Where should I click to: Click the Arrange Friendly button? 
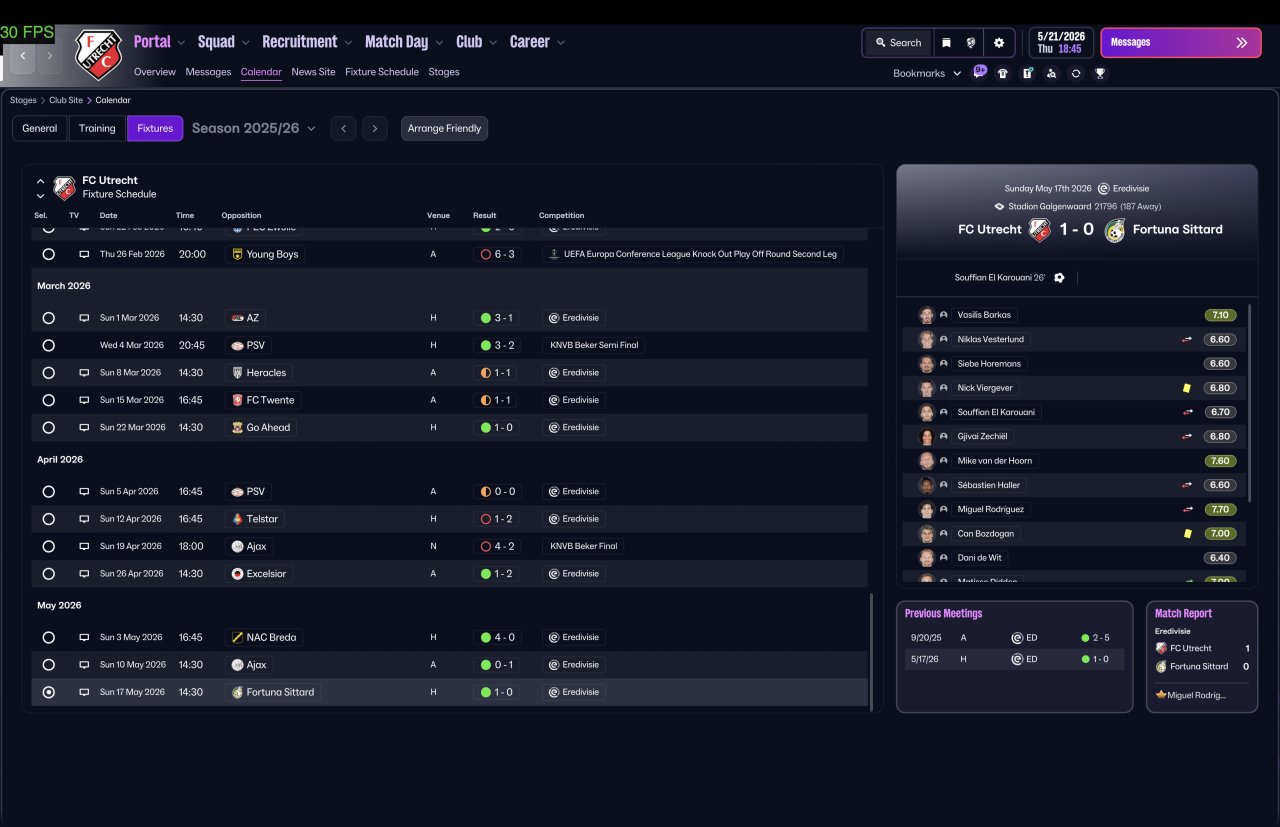(x=444, y=128)
